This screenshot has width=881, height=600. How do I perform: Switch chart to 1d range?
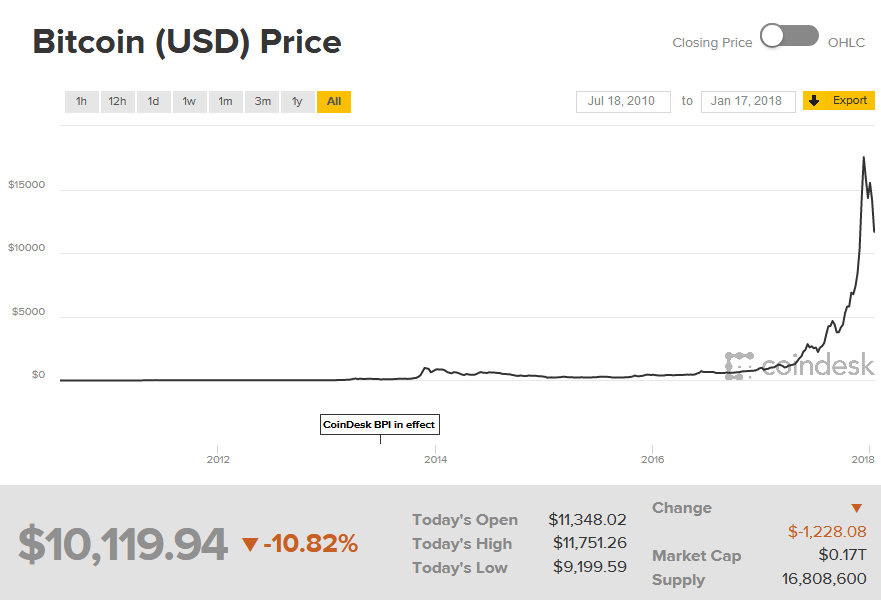point(153,101)
